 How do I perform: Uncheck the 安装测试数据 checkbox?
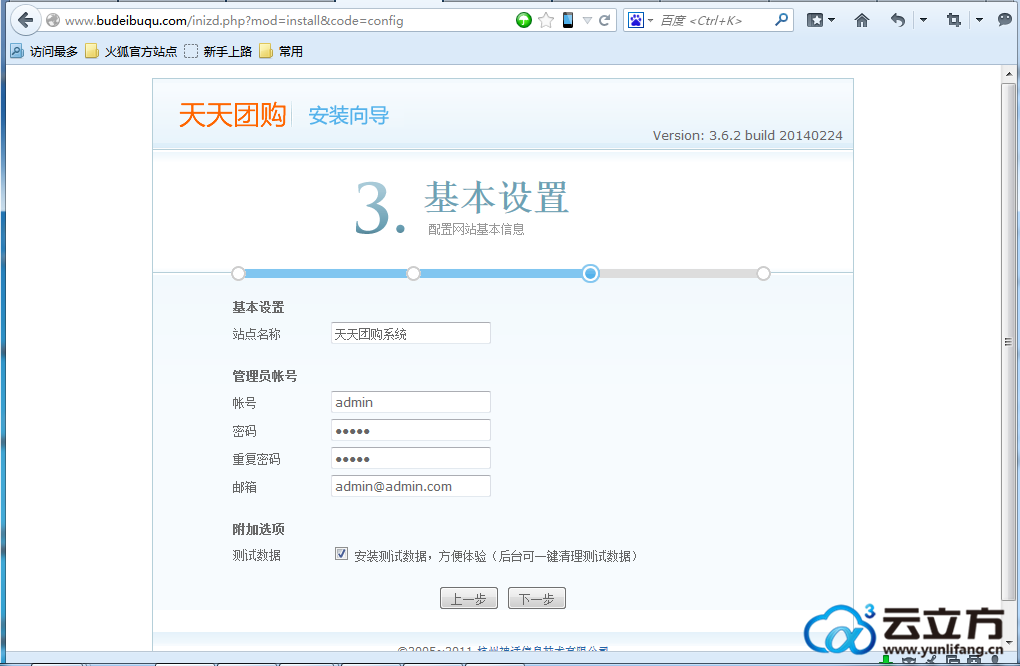[341, 553]
